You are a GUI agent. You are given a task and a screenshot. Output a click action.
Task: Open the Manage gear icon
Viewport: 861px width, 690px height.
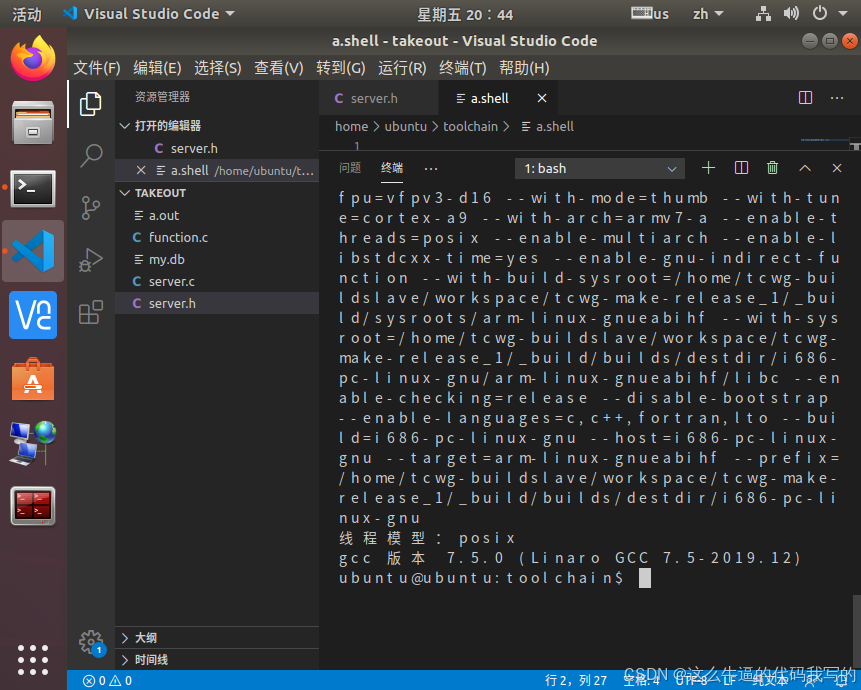91,642
